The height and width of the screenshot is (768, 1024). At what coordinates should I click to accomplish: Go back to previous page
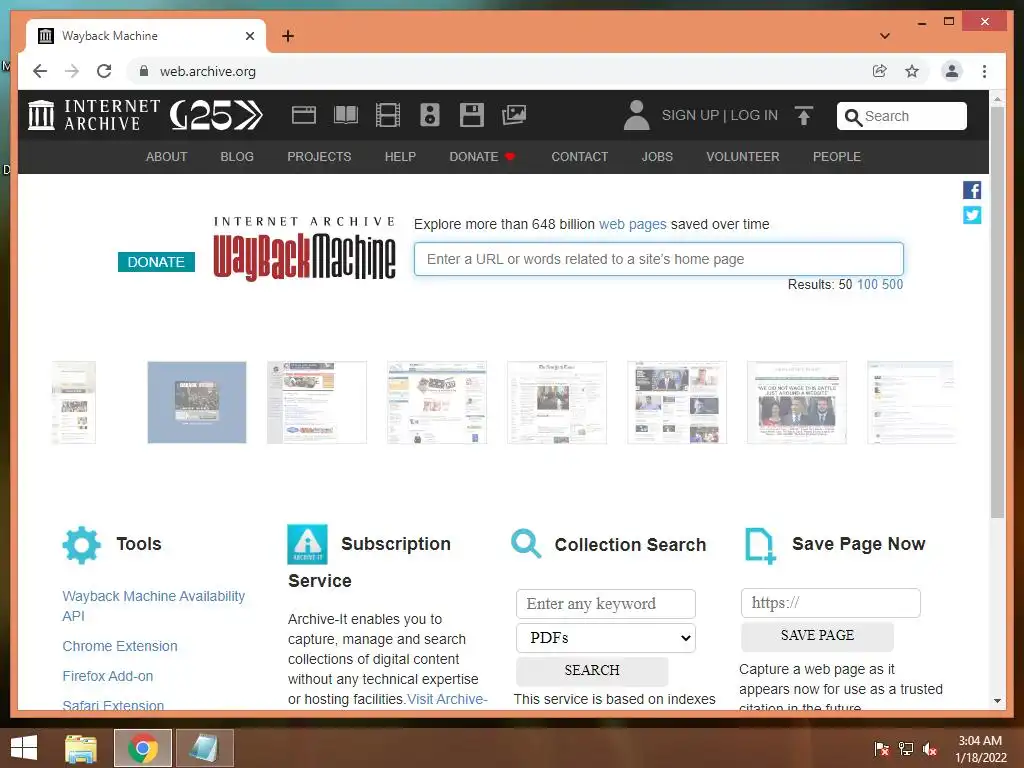pyautogui.click(x=40, y=71)
